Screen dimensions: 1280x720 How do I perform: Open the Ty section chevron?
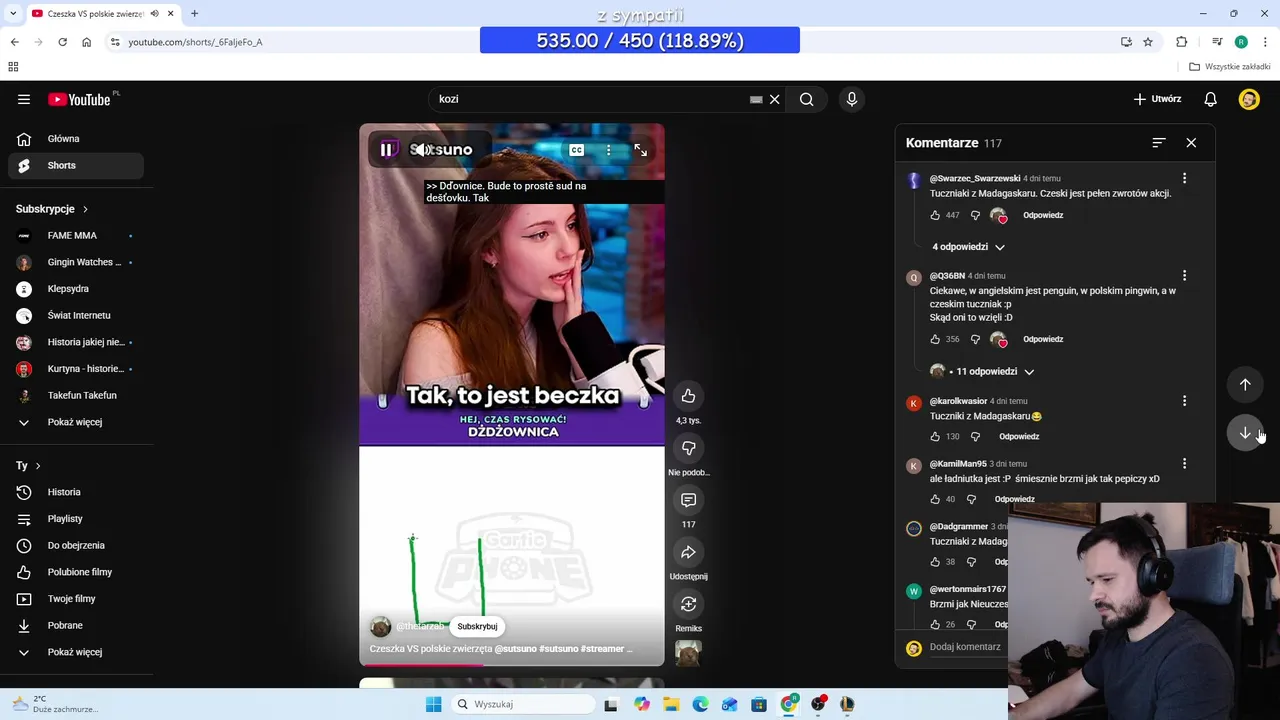(x=38, y=466)
